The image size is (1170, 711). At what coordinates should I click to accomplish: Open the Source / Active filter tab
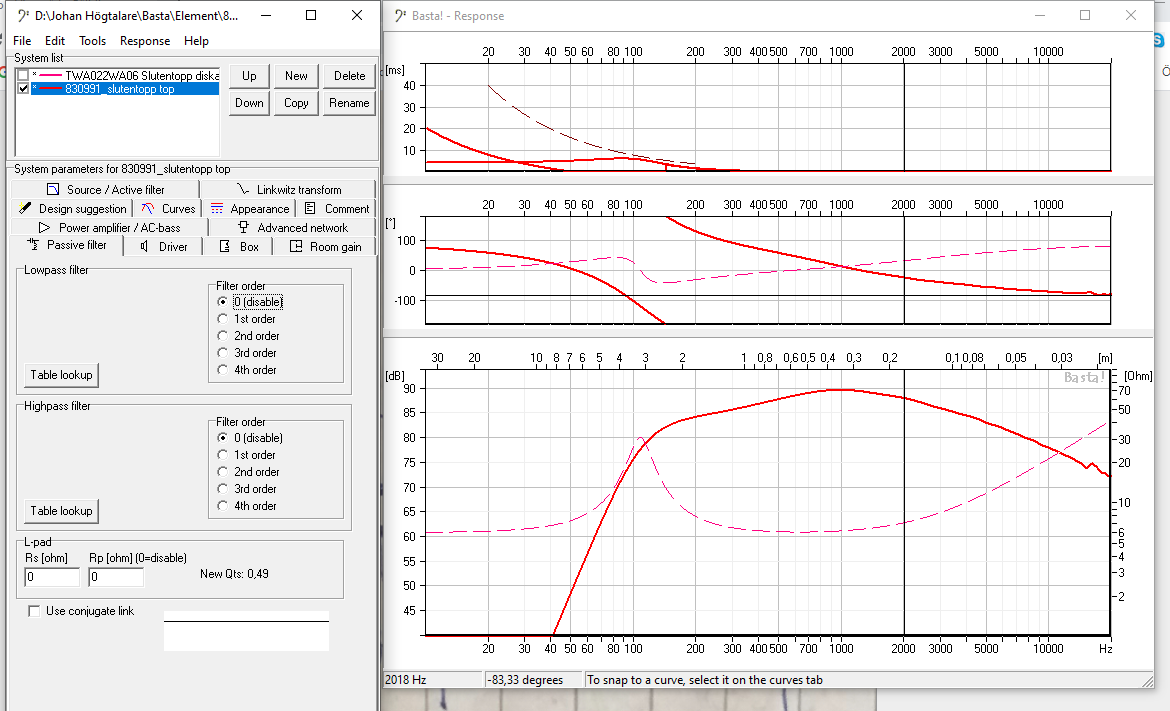pos(105,190)
